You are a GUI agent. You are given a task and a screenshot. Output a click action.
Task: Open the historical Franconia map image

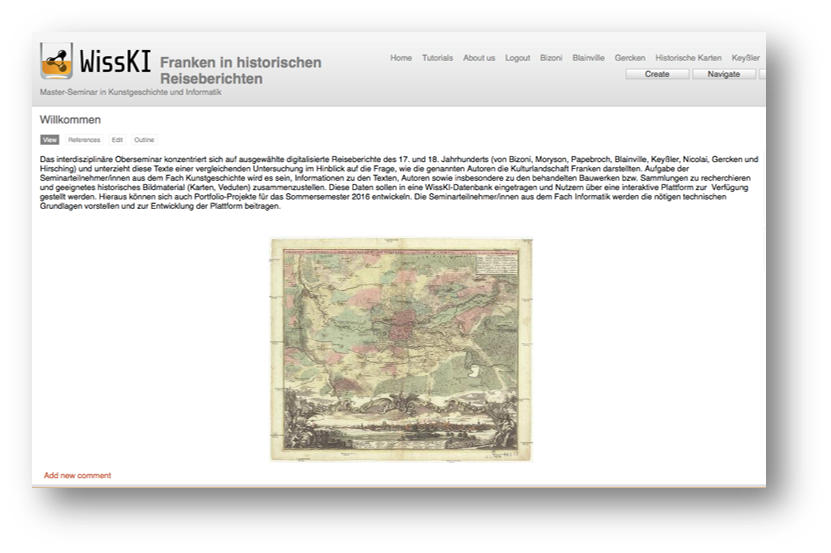(x=401, y=350)
